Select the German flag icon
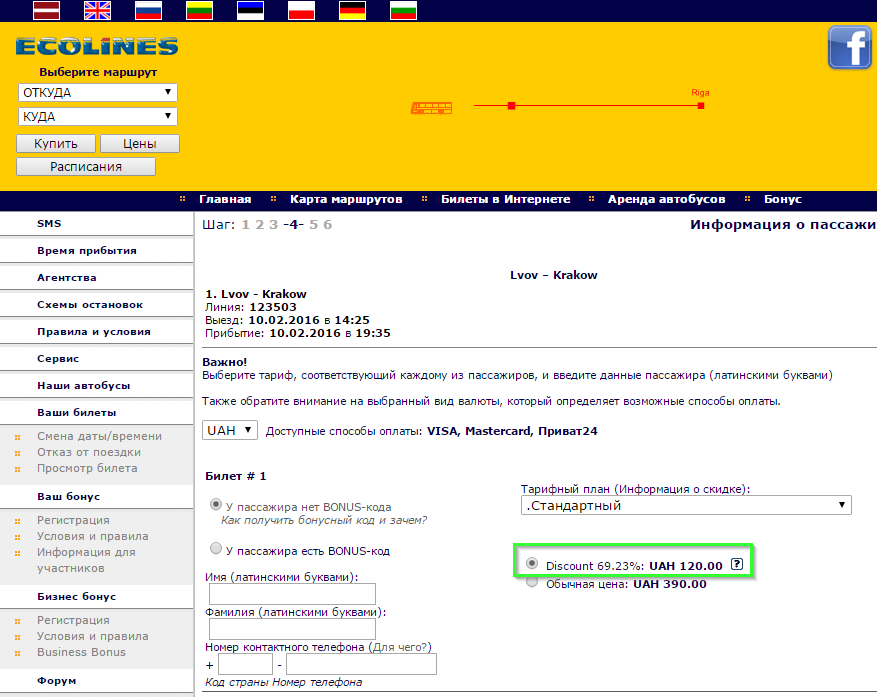 353,11
